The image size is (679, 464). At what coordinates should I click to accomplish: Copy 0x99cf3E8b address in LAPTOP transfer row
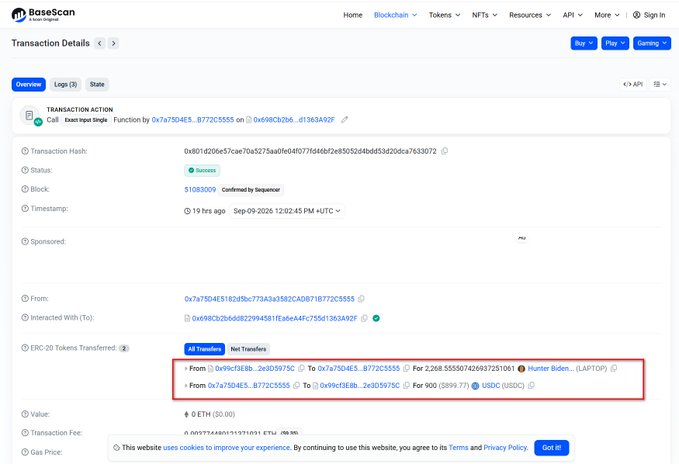click(x=301, y=368)
